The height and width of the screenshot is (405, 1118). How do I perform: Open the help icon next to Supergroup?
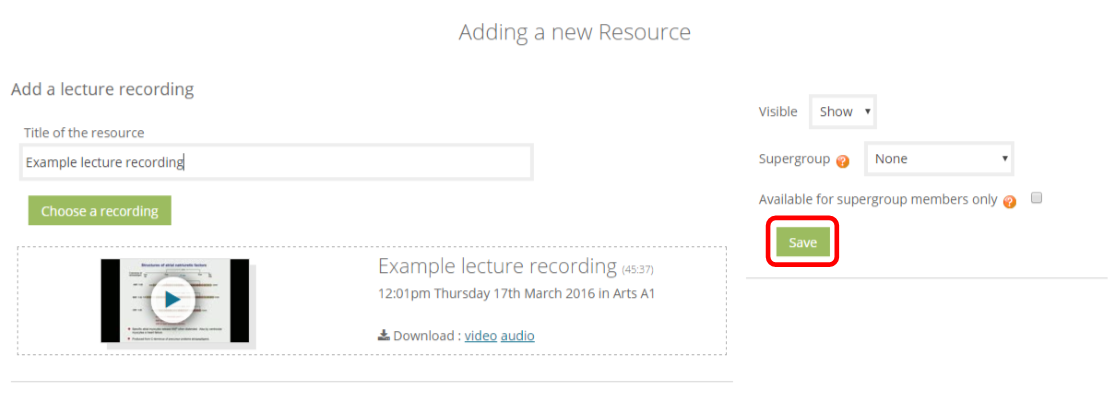click(x=843, y=161)
